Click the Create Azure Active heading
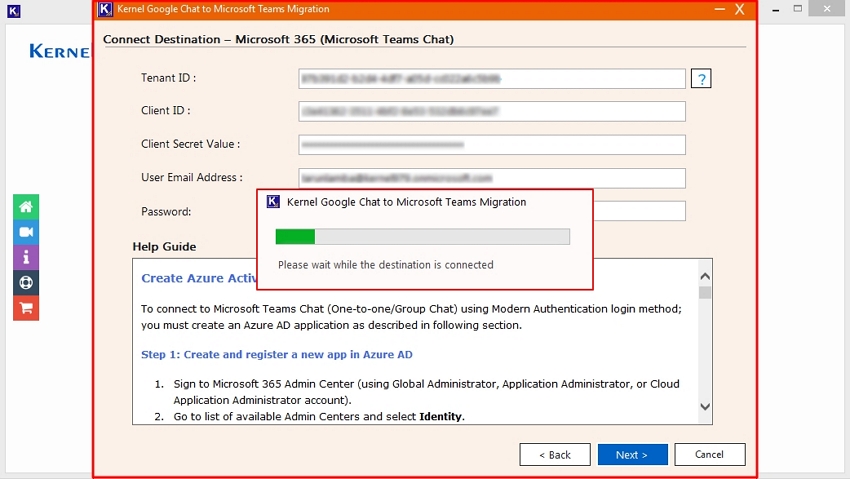This screenshot has width=850, height=479. [198, 278]
